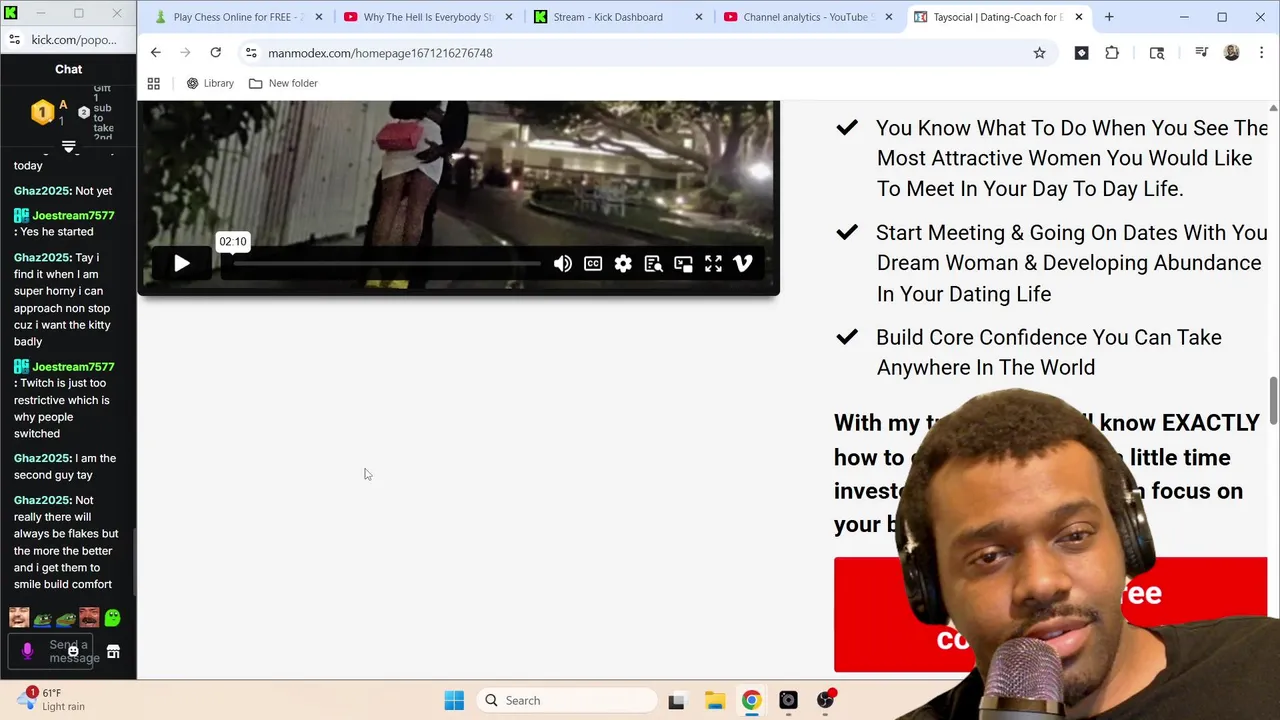Click the Kick logo in chat window
This screenshot has height=720, width=1280.
[x=11, y=14]
